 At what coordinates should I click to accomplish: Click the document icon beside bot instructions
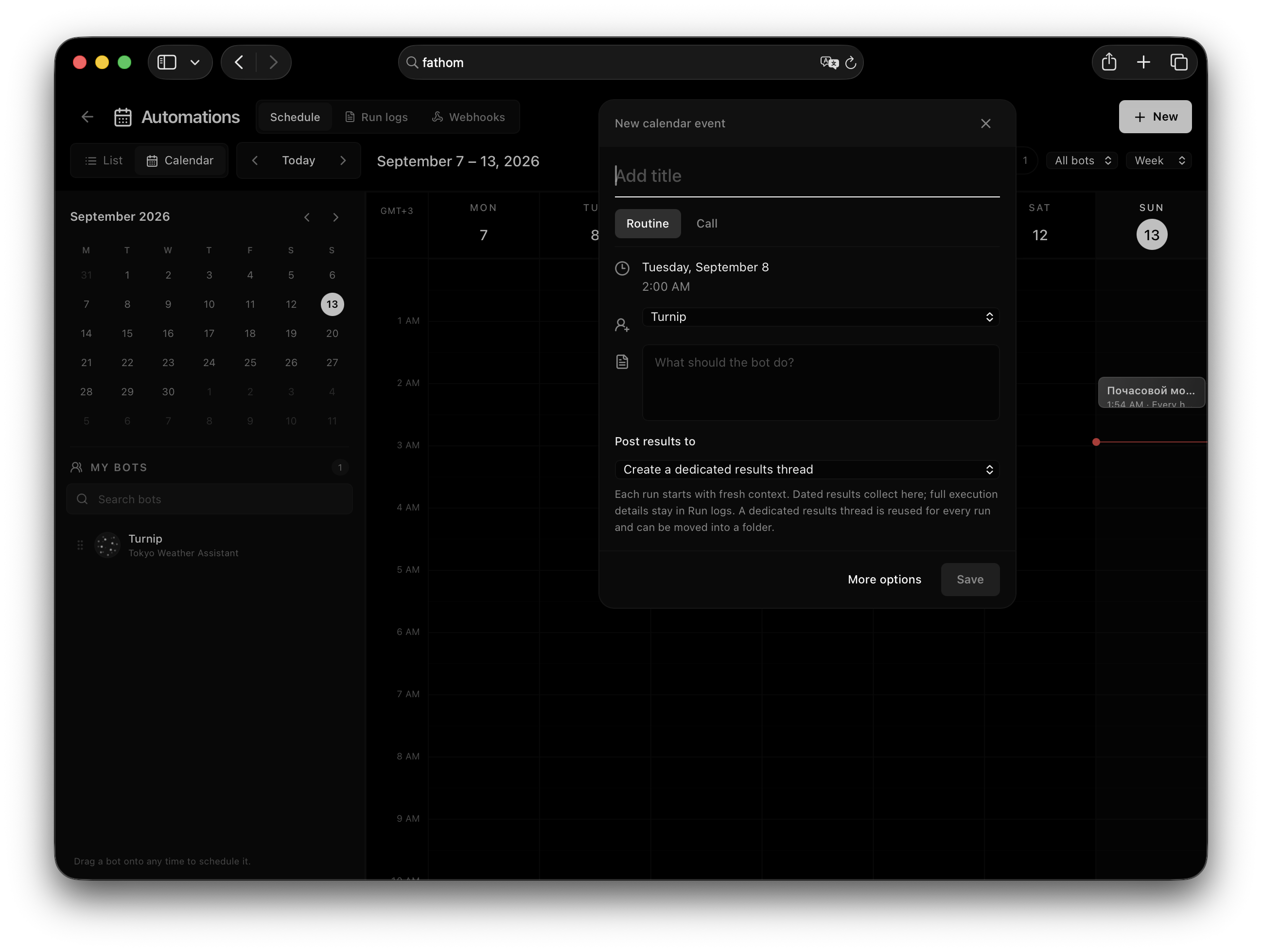coord(622,362)
